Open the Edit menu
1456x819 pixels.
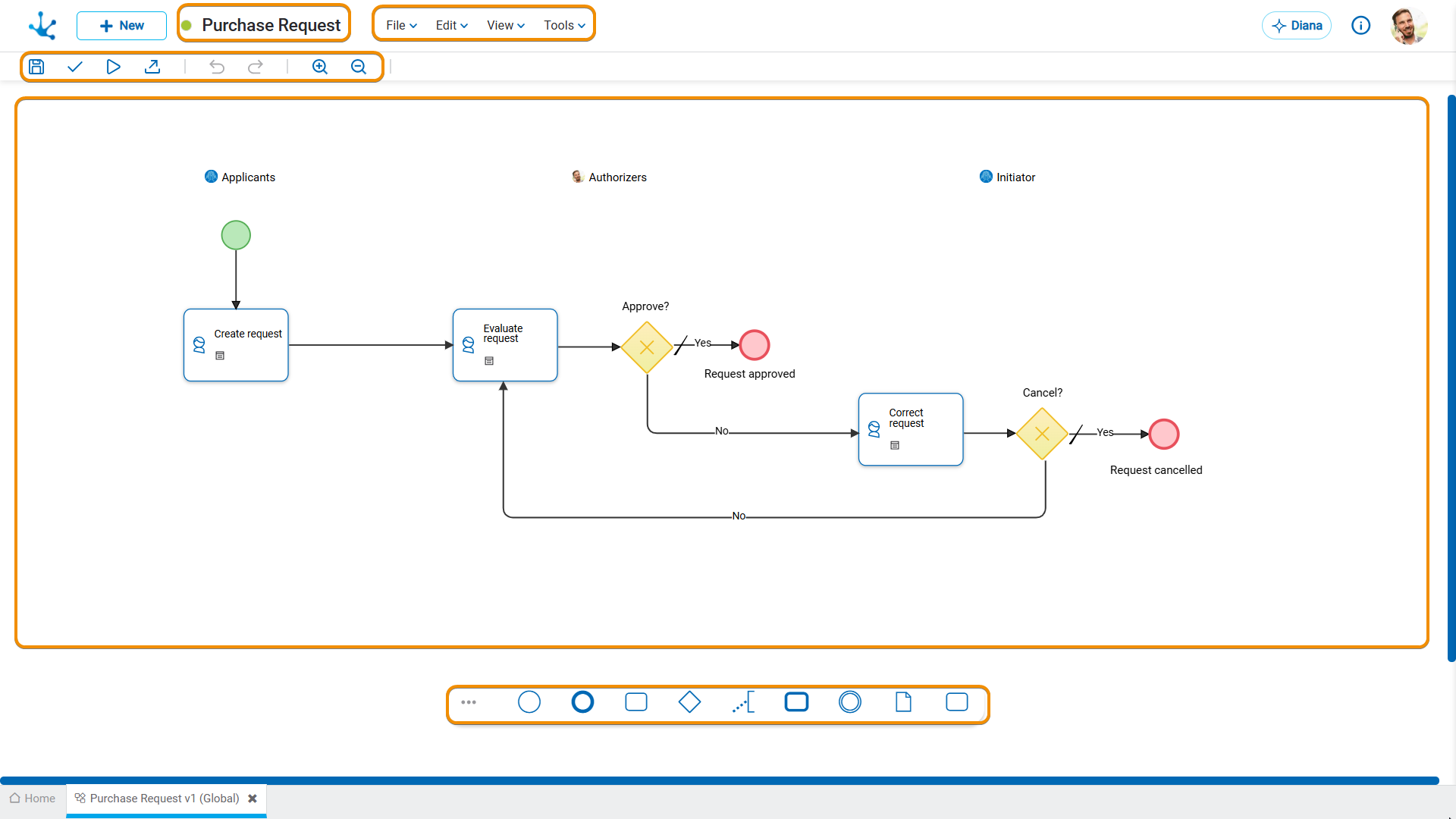pos(451,25)
